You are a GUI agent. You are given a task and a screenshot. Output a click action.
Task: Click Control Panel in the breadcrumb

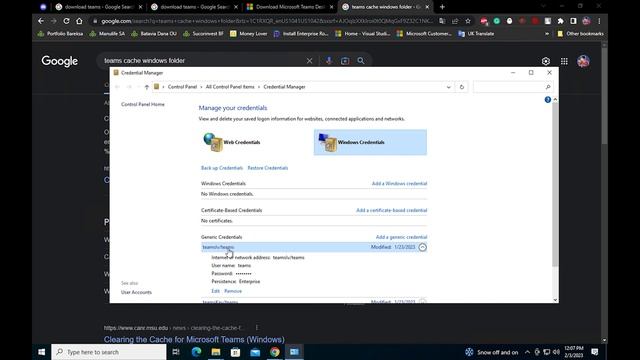[x=182, y=87]
